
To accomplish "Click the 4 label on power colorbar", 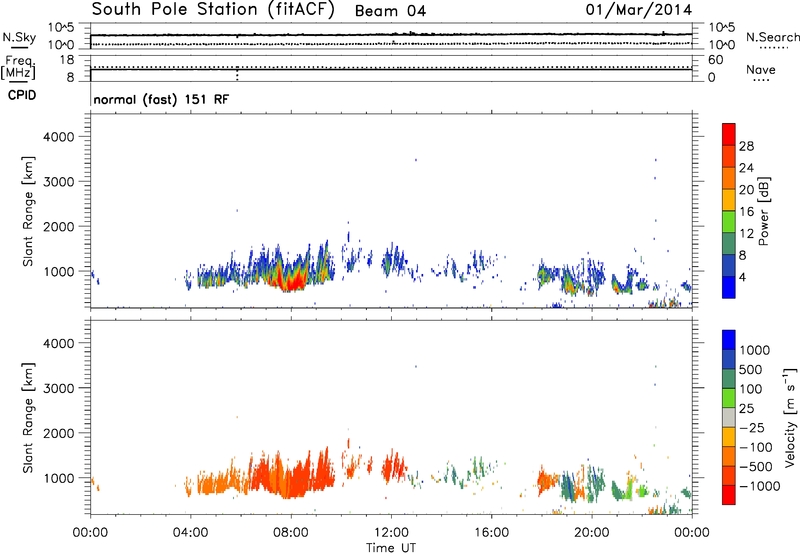I will [743, 277].
